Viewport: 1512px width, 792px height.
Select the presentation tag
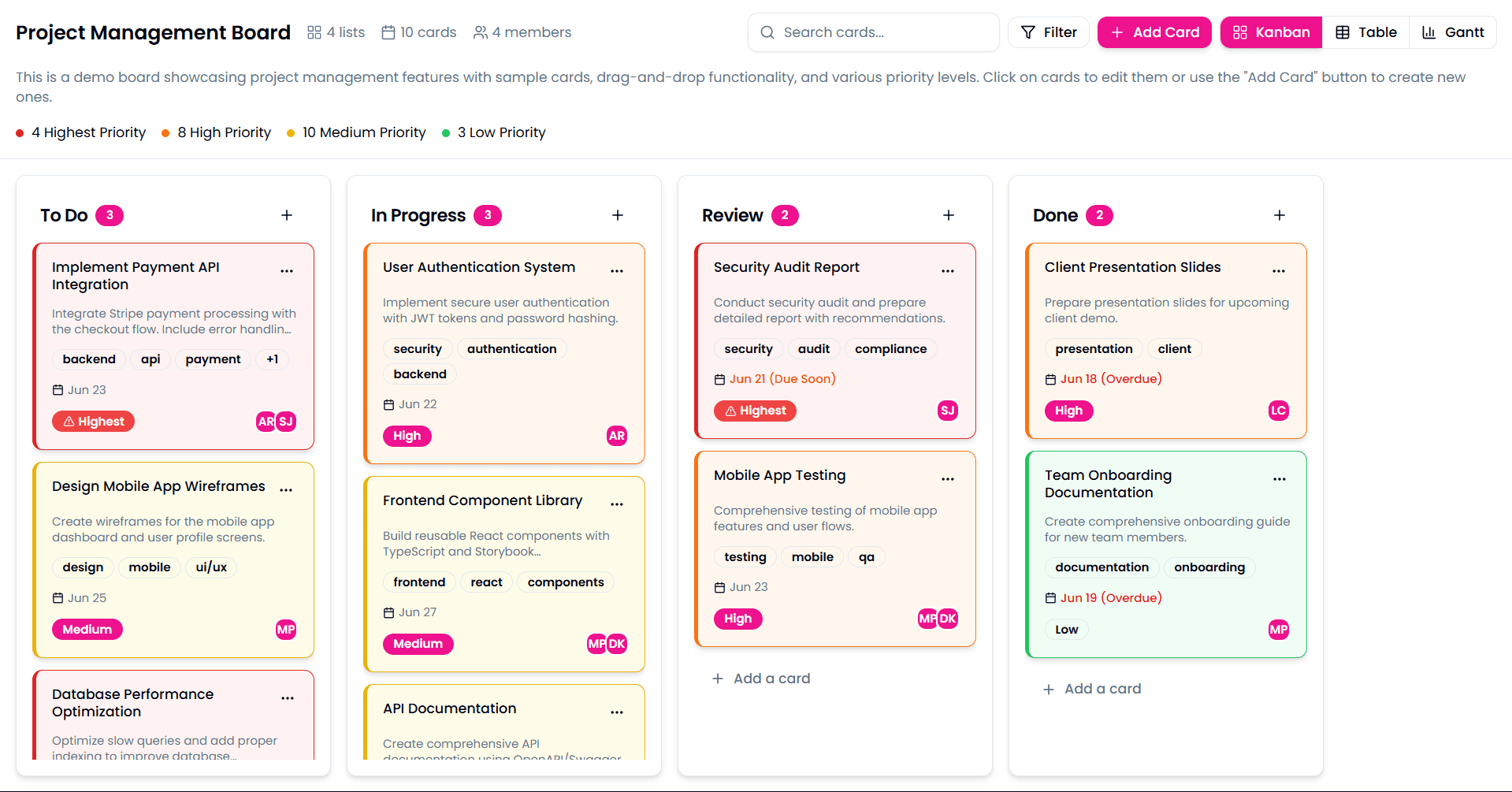tap(1094, 349)
